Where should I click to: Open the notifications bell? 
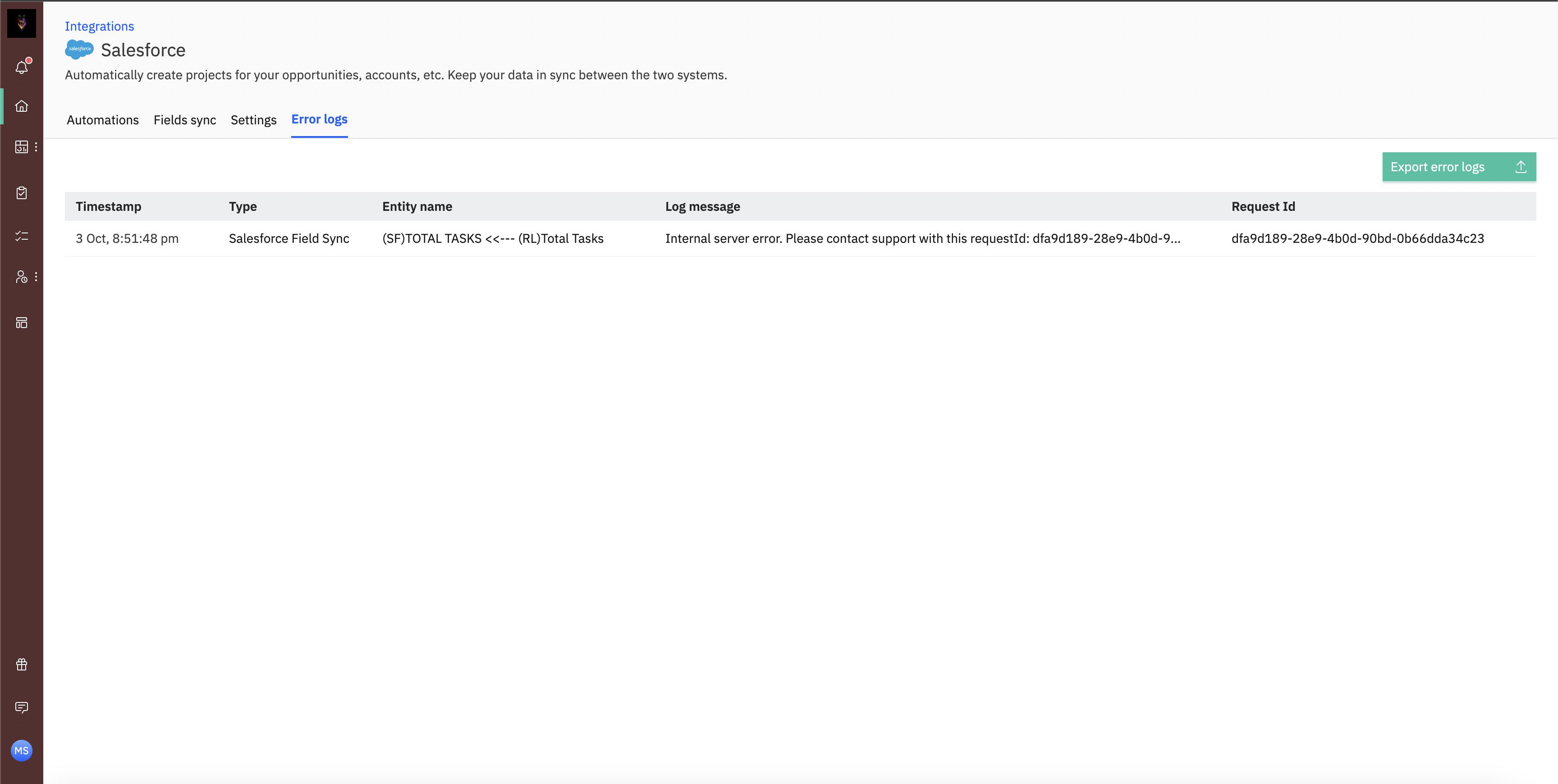22,67
